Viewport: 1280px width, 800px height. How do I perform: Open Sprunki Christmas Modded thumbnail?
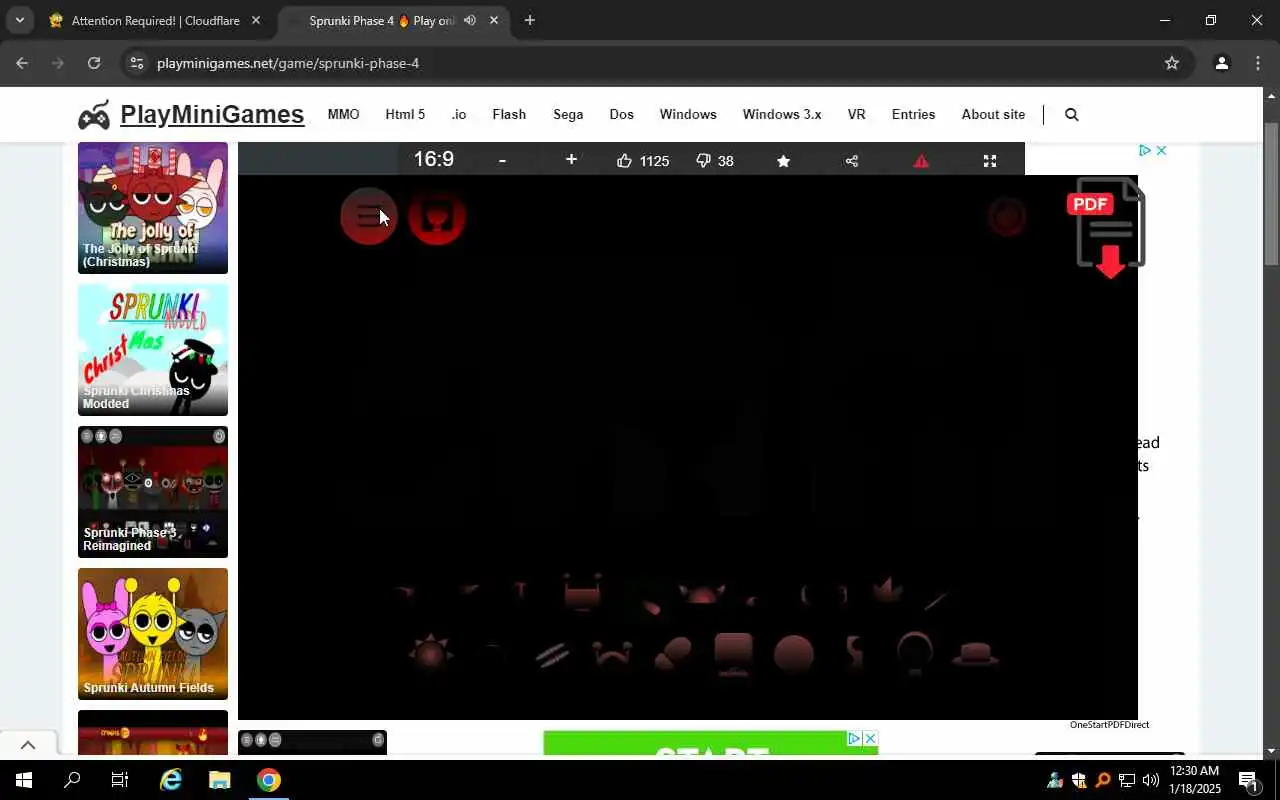click(x=153, y=350)
